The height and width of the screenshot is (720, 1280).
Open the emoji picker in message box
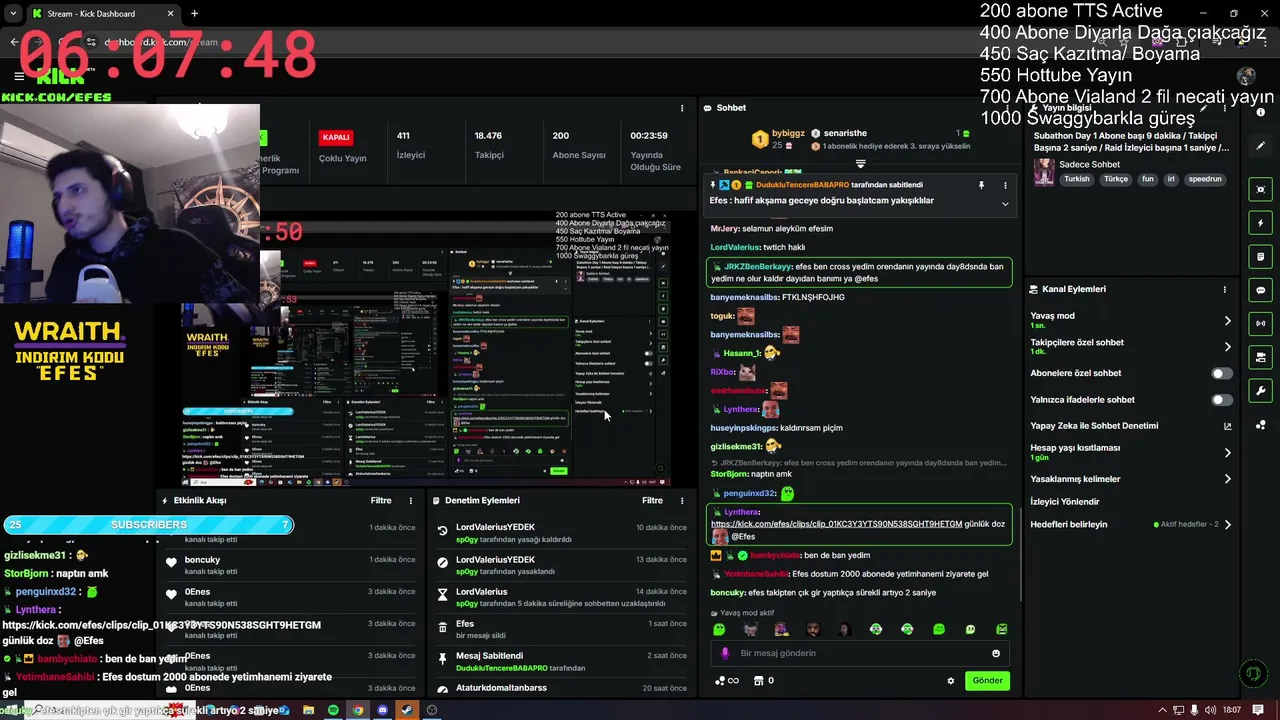995,653
